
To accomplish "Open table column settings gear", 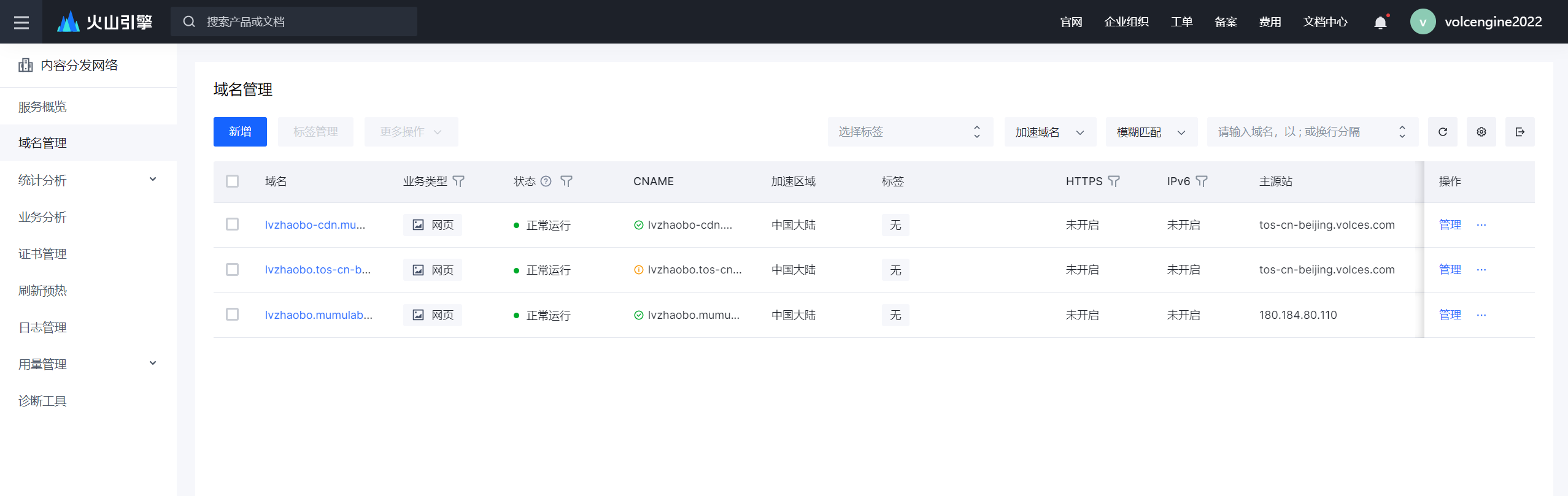I will (1481, 132).
